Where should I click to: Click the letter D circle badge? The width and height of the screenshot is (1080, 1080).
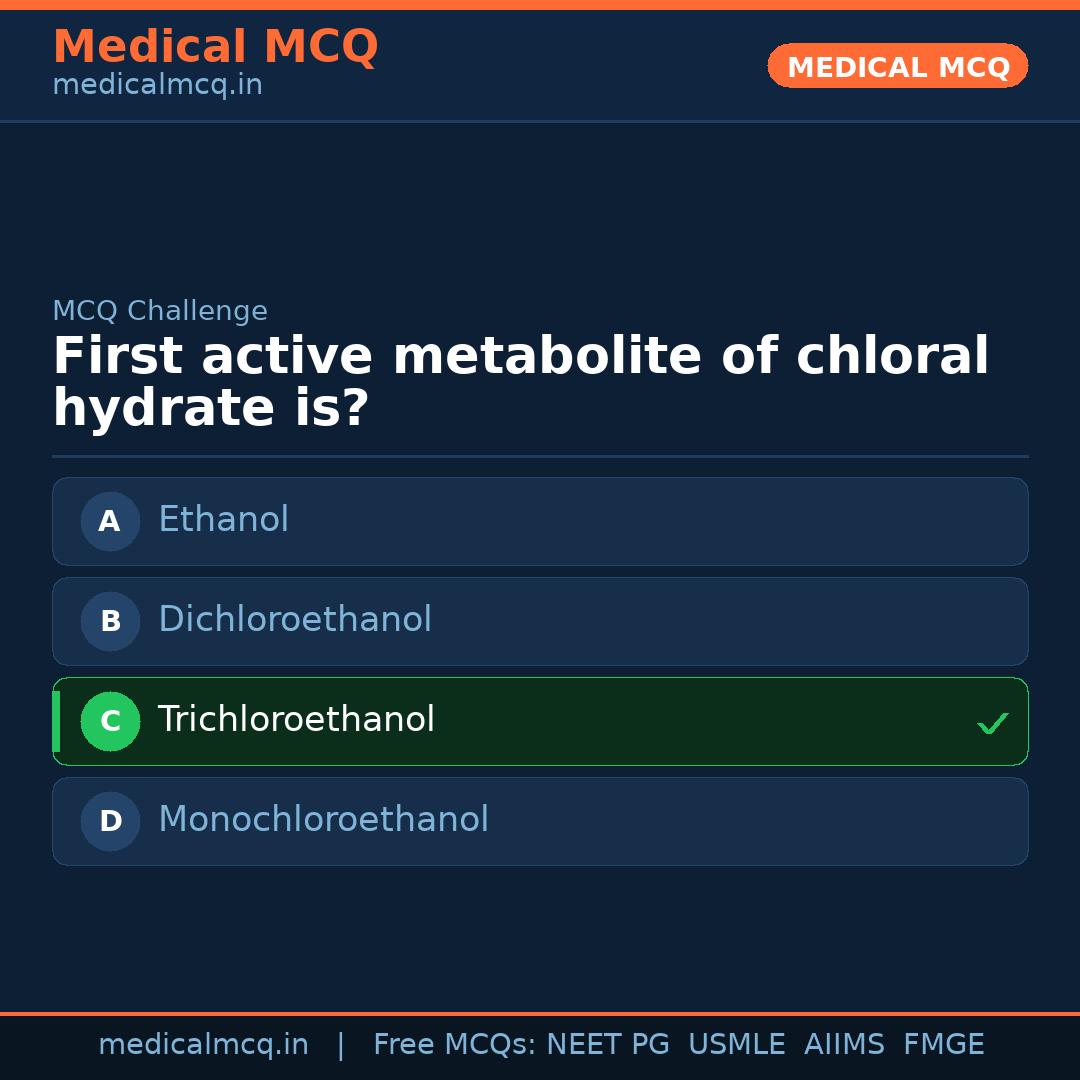(x=110, y=821)
